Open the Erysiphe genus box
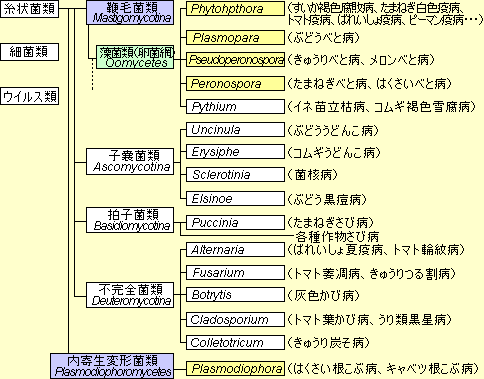The width and height of the screenshot is (484, 379). coord(235,152)
